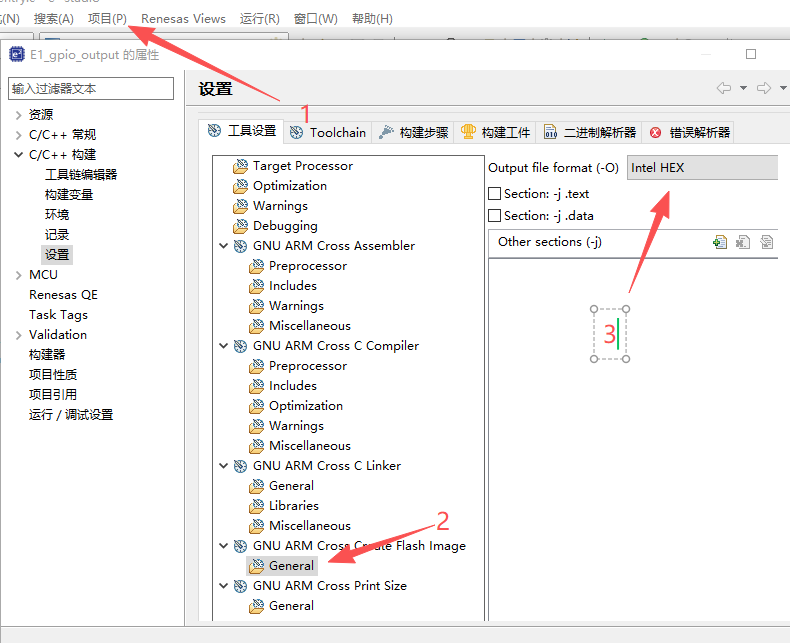The height and width of the screenshot is (643, 790).
Task: Click the Target Processor folder icon
Action: tap(241, 166)
